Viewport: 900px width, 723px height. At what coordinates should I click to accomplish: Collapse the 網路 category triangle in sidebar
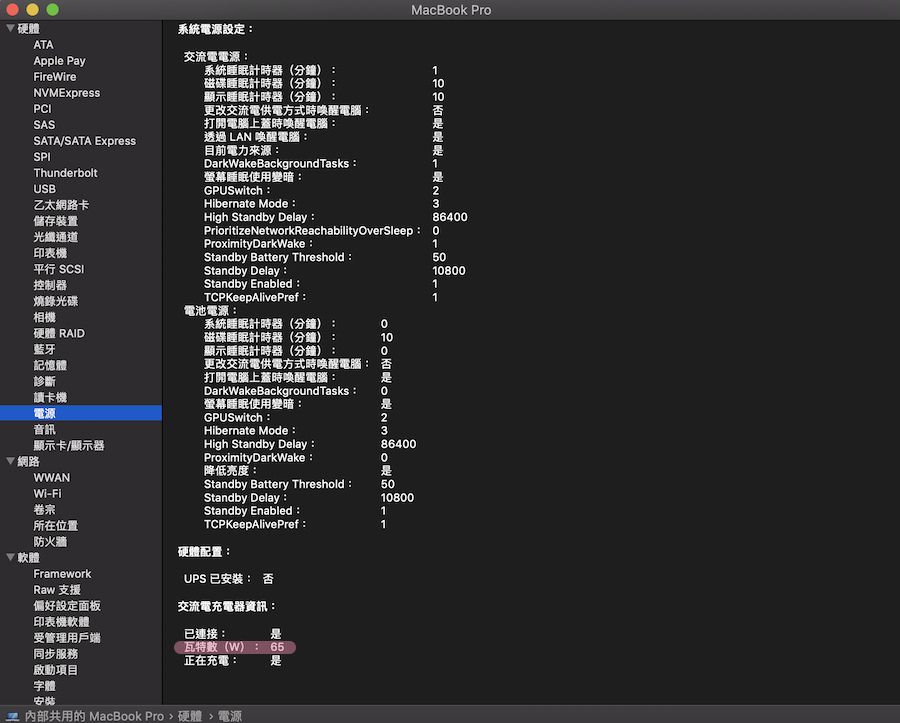tap(10, 461)
